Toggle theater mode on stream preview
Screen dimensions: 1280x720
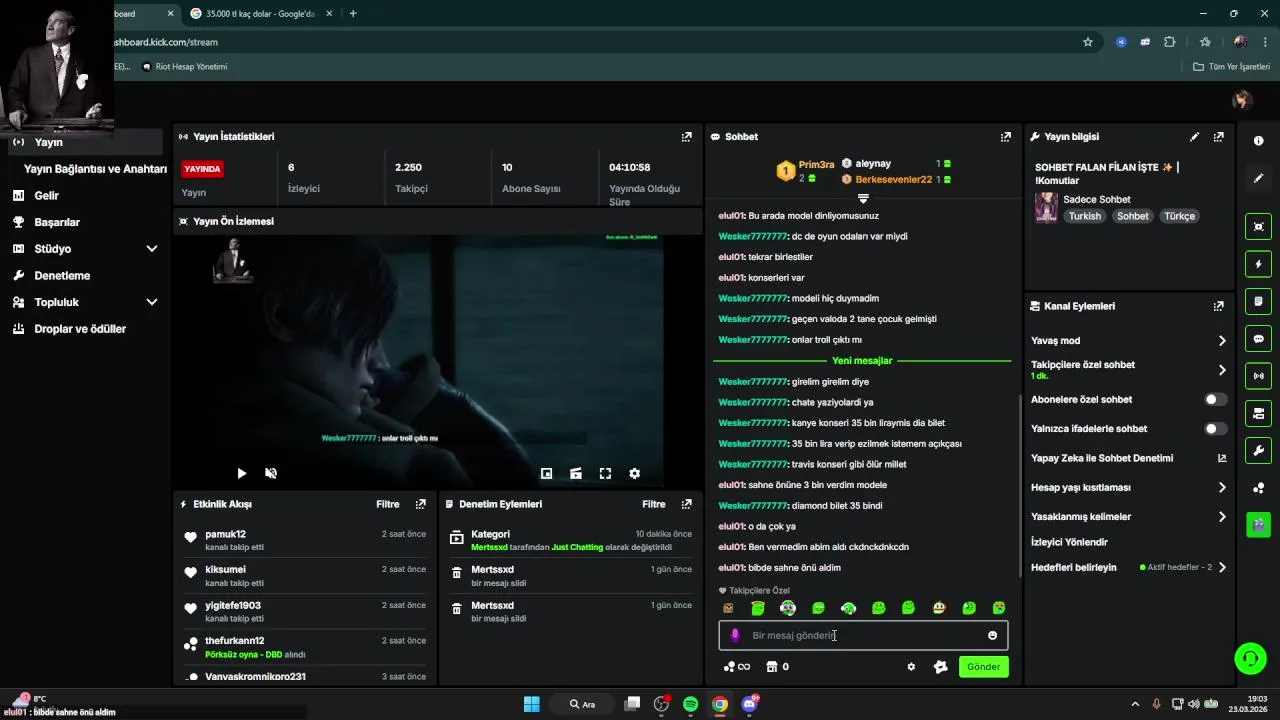575,474
